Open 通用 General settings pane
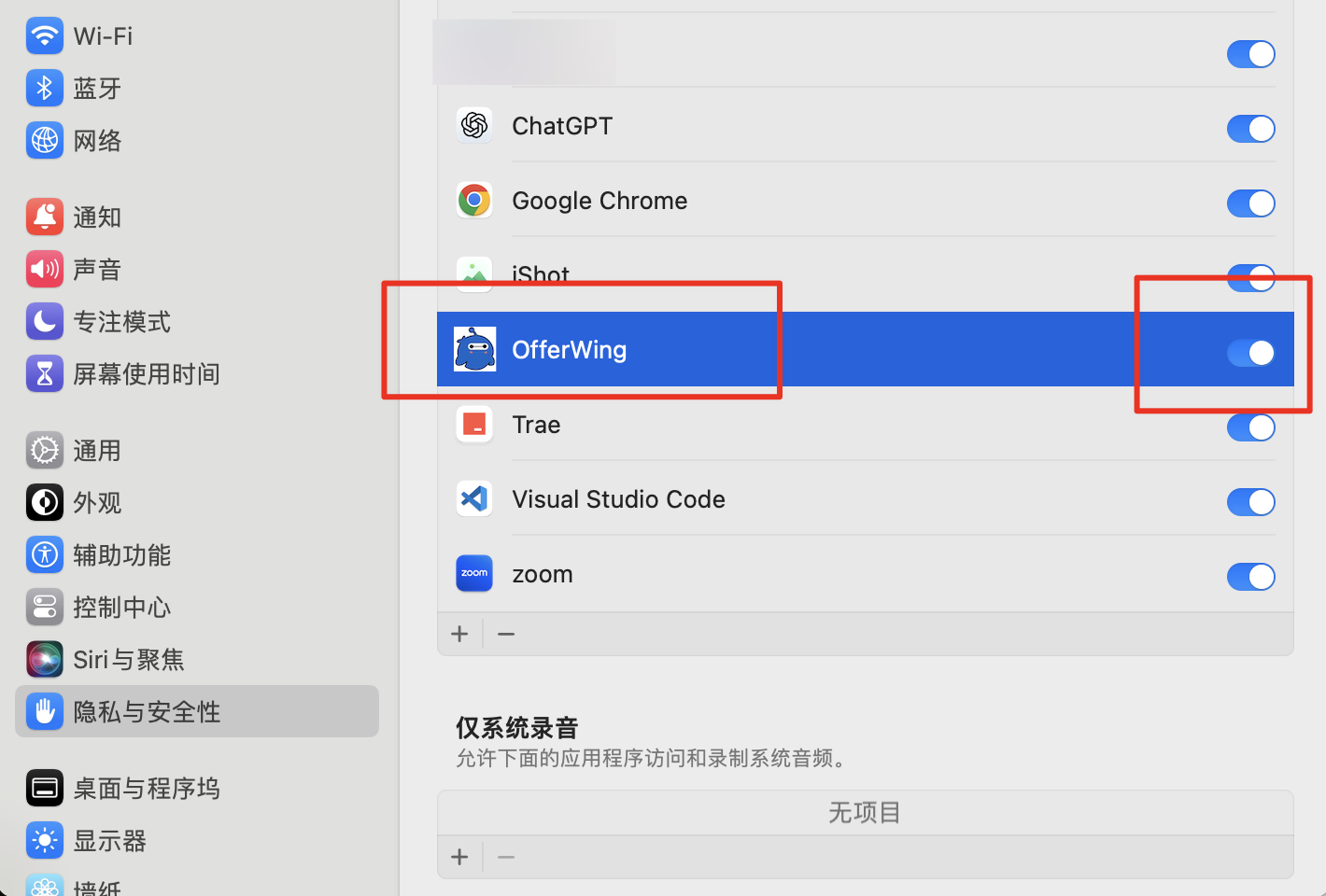1326x896 pixels. pyautogui.click(x=97, y=451)
